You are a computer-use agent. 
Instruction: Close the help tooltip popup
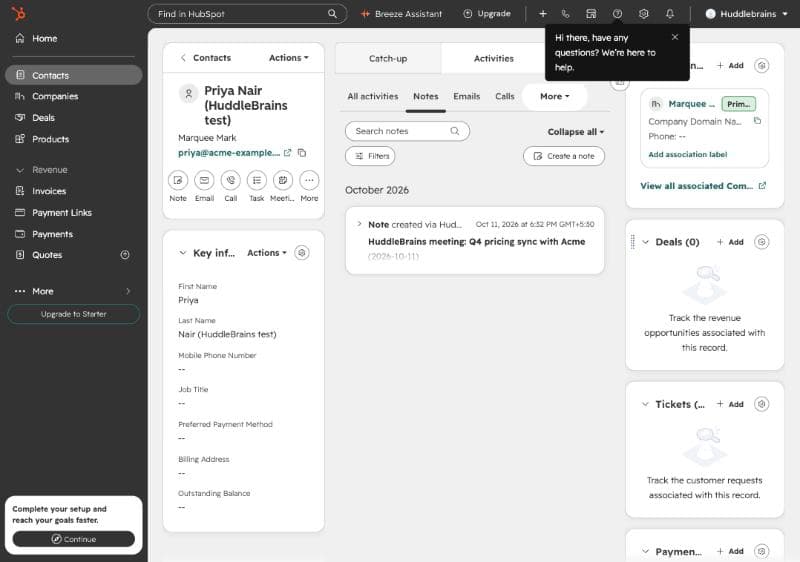[675, 37]
